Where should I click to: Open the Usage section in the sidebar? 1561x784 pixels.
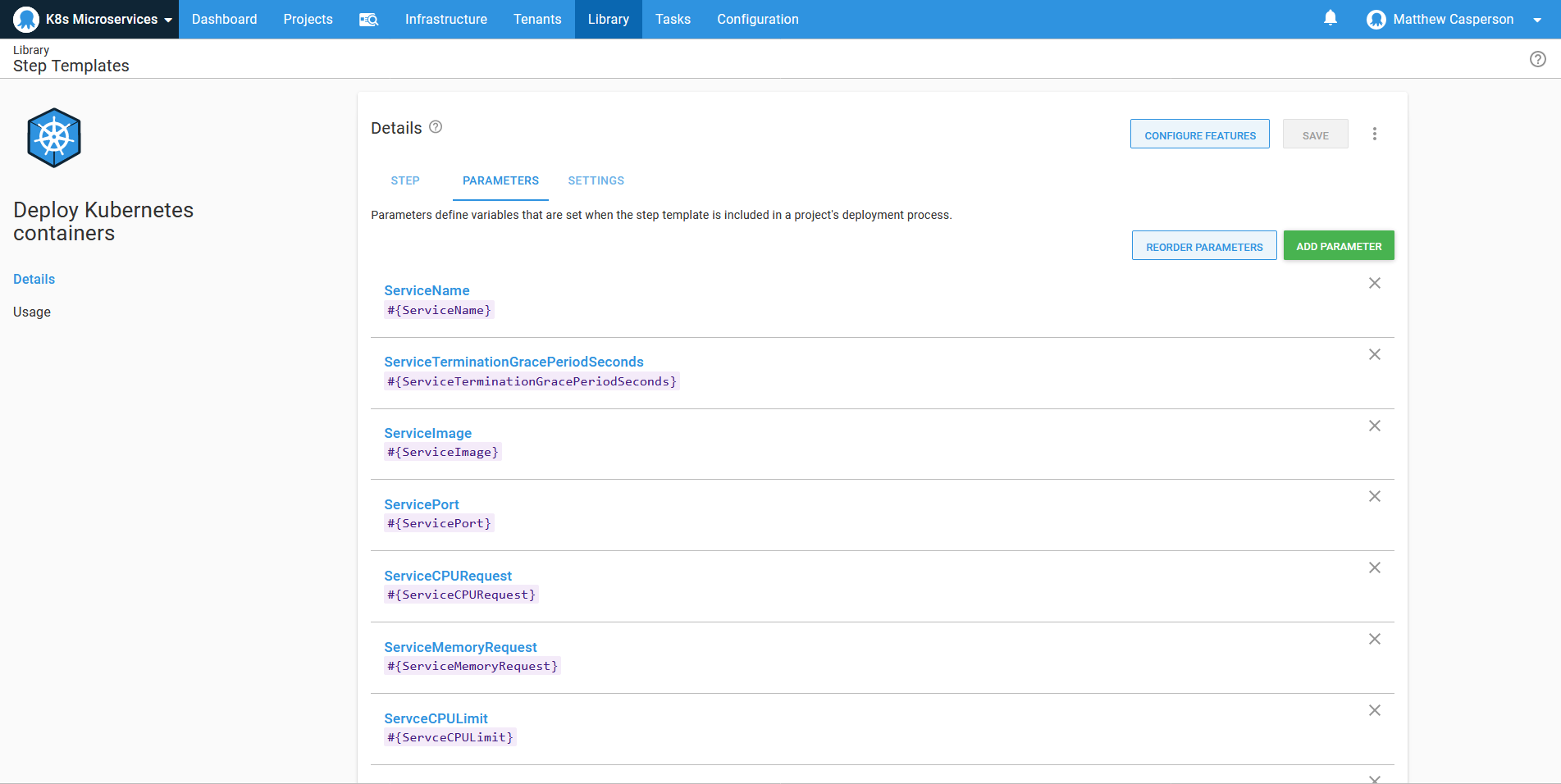(x=31, y=312)
